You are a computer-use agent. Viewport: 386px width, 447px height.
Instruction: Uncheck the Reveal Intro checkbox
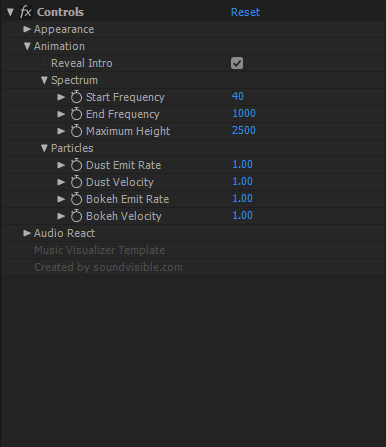[x=237, y=63]
